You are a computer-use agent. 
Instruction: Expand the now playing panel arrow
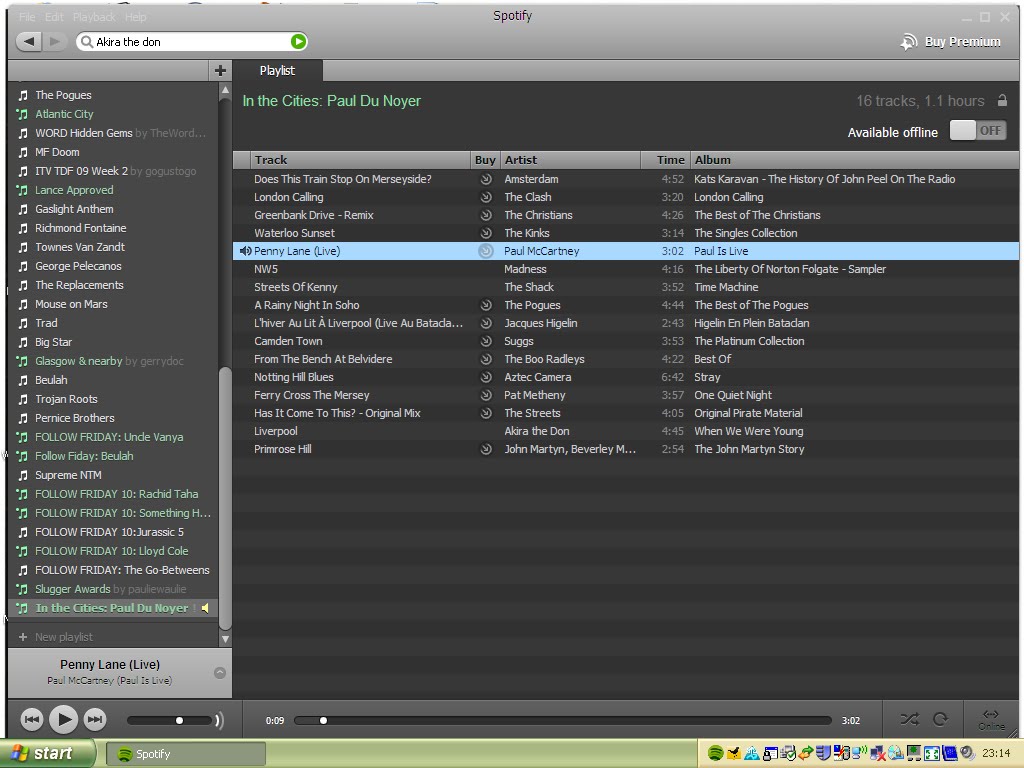click(219, 673)
